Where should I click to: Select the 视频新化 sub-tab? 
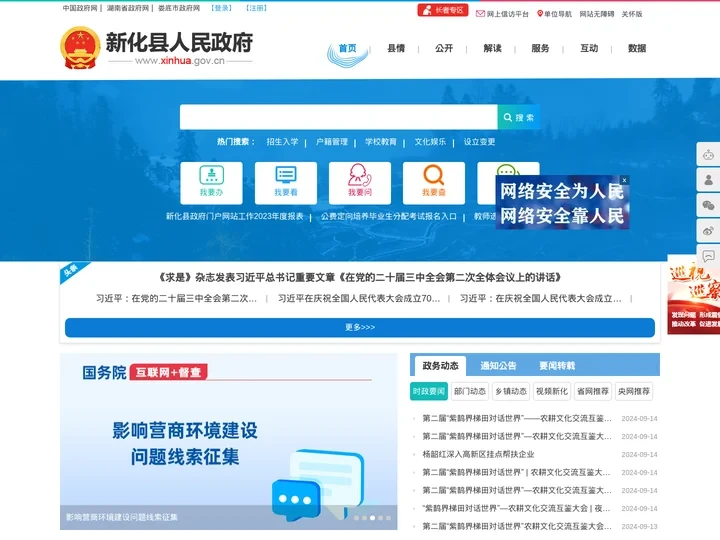pyautogui.click(x=552, y=391)
